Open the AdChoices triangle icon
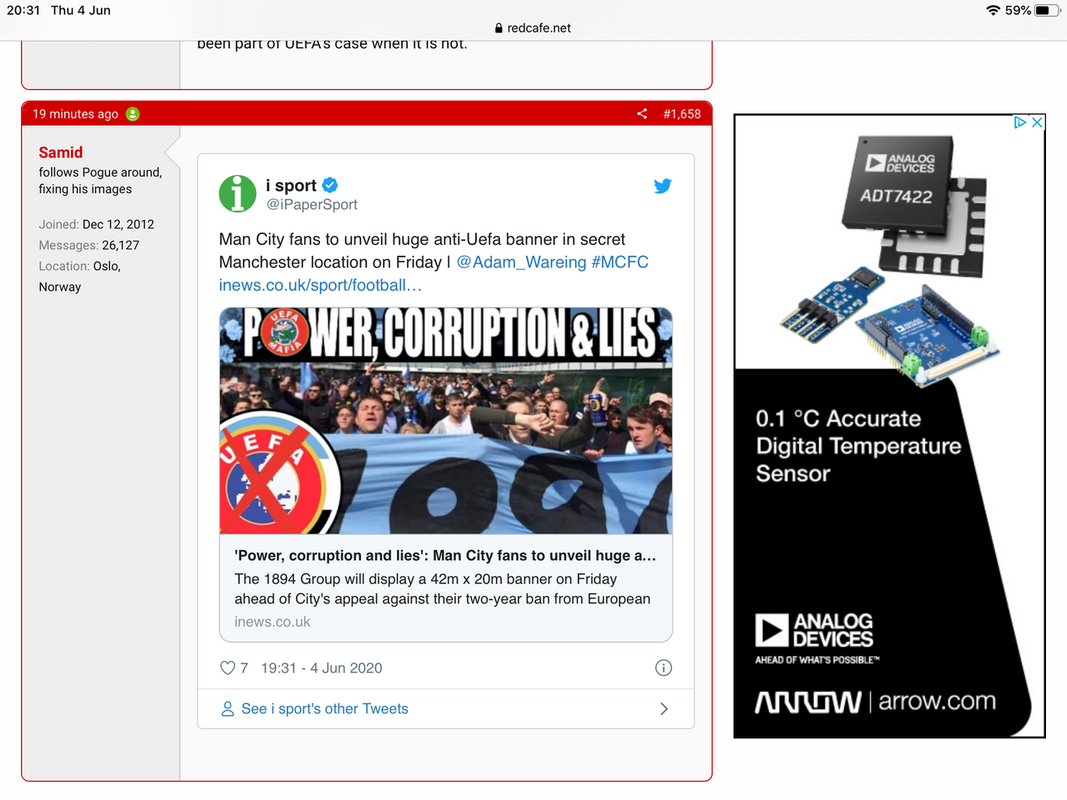The width and height of the screenshot is (1067, 800). click(x=1019, y=122)
